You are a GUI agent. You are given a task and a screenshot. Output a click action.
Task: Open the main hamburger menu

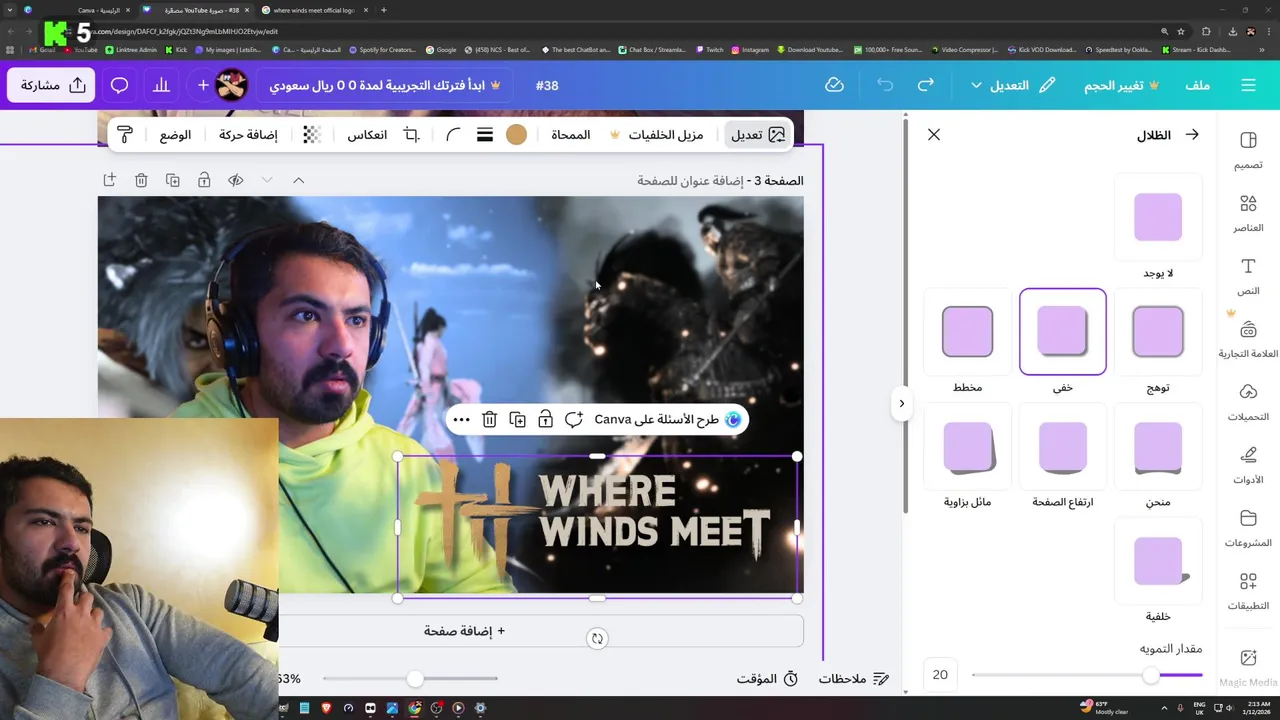[x=1248, y=85]
